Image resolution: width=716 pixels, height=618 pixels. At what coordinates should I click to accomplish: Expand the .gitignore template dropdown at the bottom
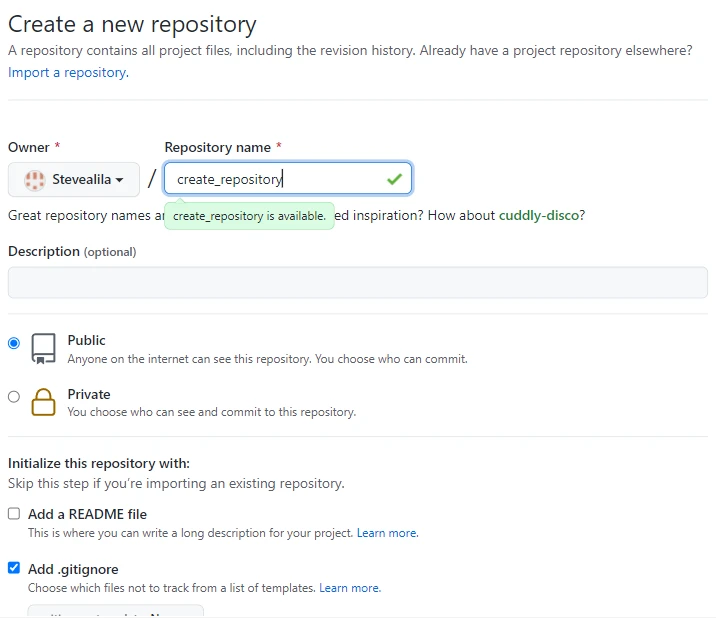(115, 611)
